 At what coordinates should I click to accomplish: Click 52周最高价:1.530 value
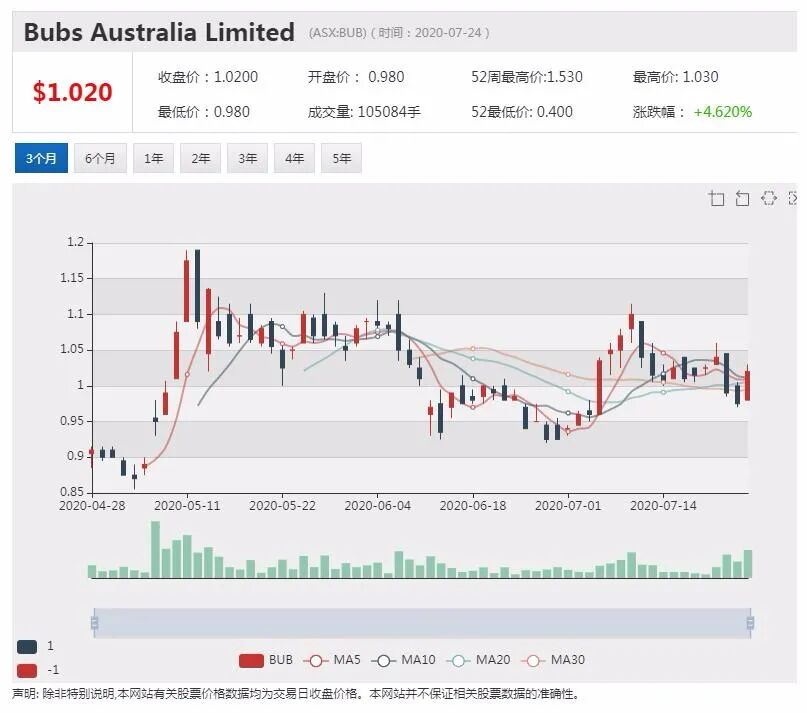pos(527,77)
